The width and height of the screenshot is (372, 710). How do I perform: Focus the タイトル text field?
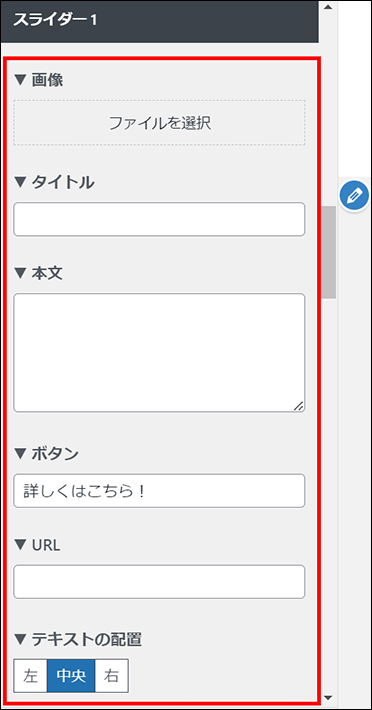(159, 219)
